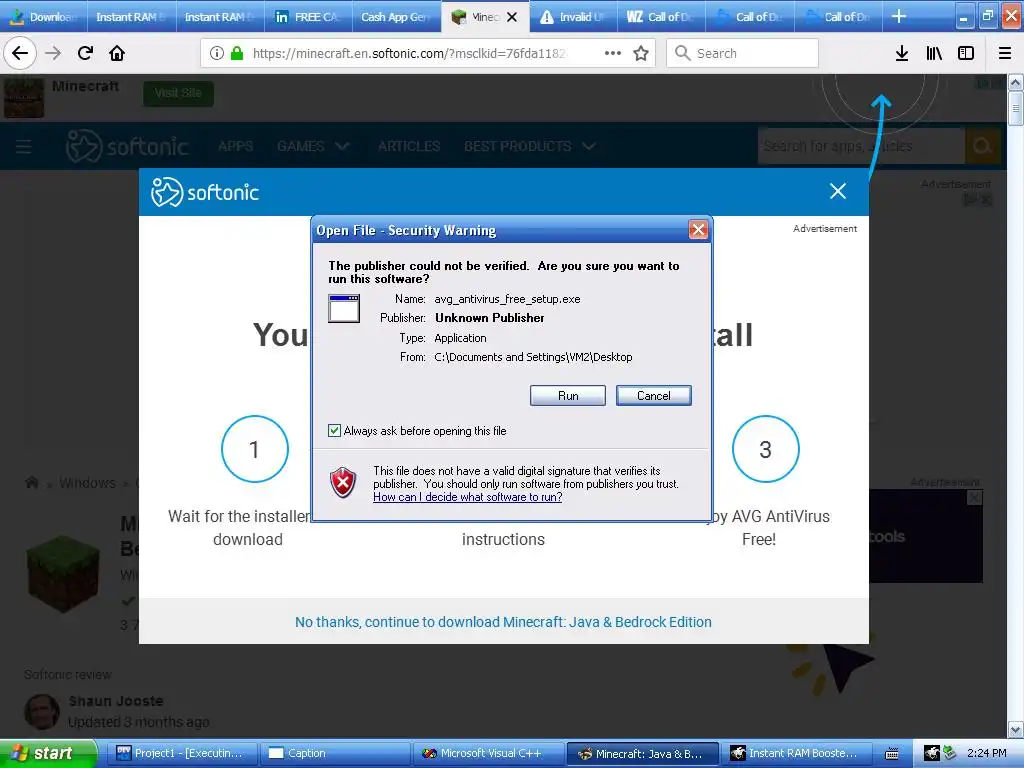The height and width of the screenshot is (768, 1024).
Task: Click the green Visit Site button
Action: [178, 93]
